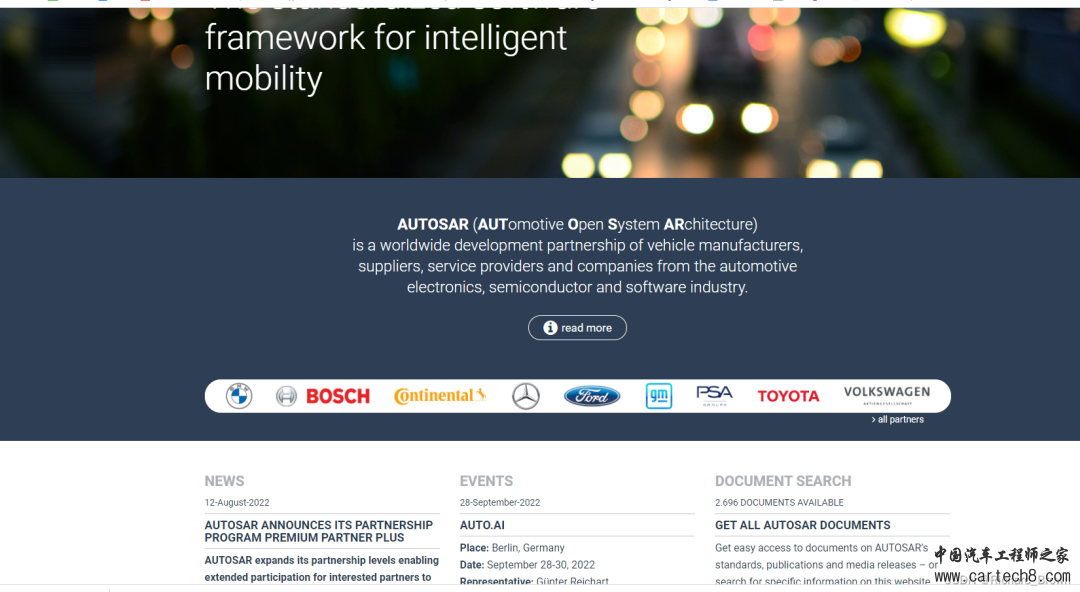Click the info icon inside read more
Screen dimensions: 1080x592
click(550, 327)
